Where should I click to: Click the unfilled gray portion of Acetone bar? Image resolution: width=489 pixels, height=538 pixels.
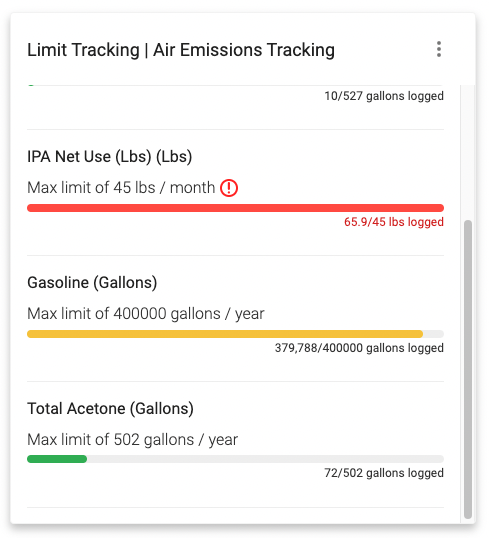265,459
